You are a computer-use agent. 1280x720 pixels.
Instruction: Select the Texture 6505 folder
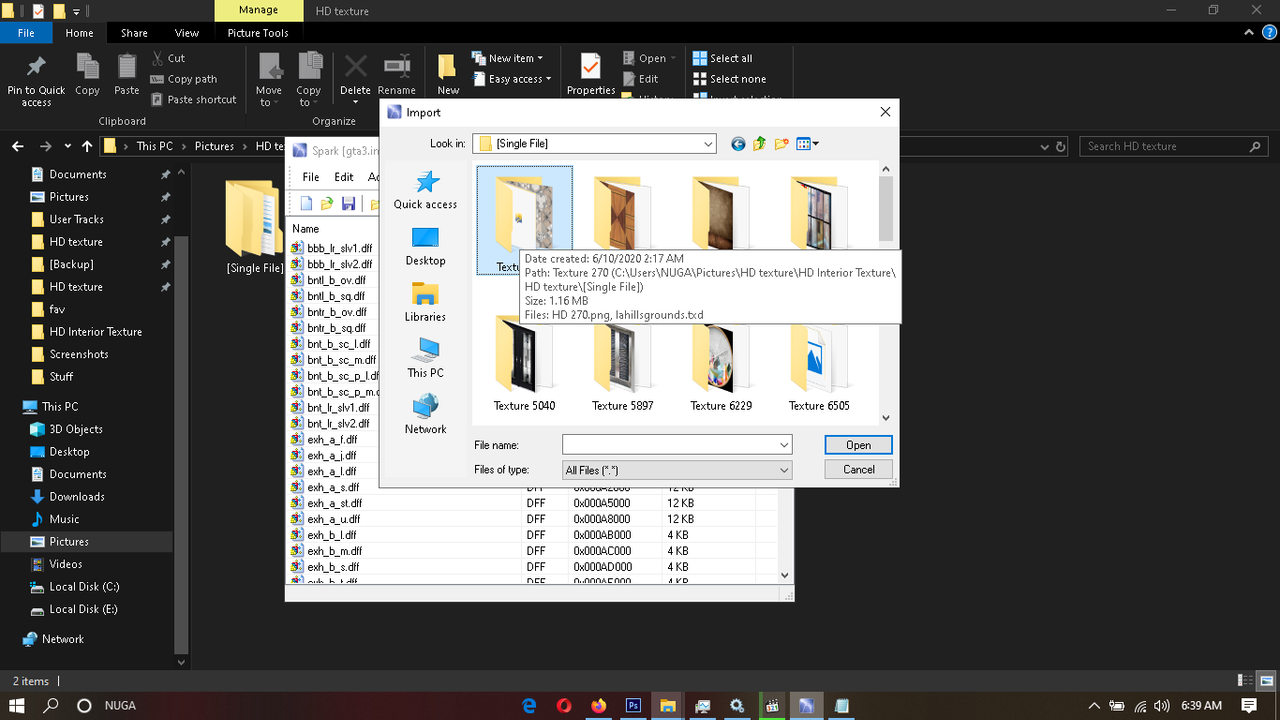[x=819, y=363]
